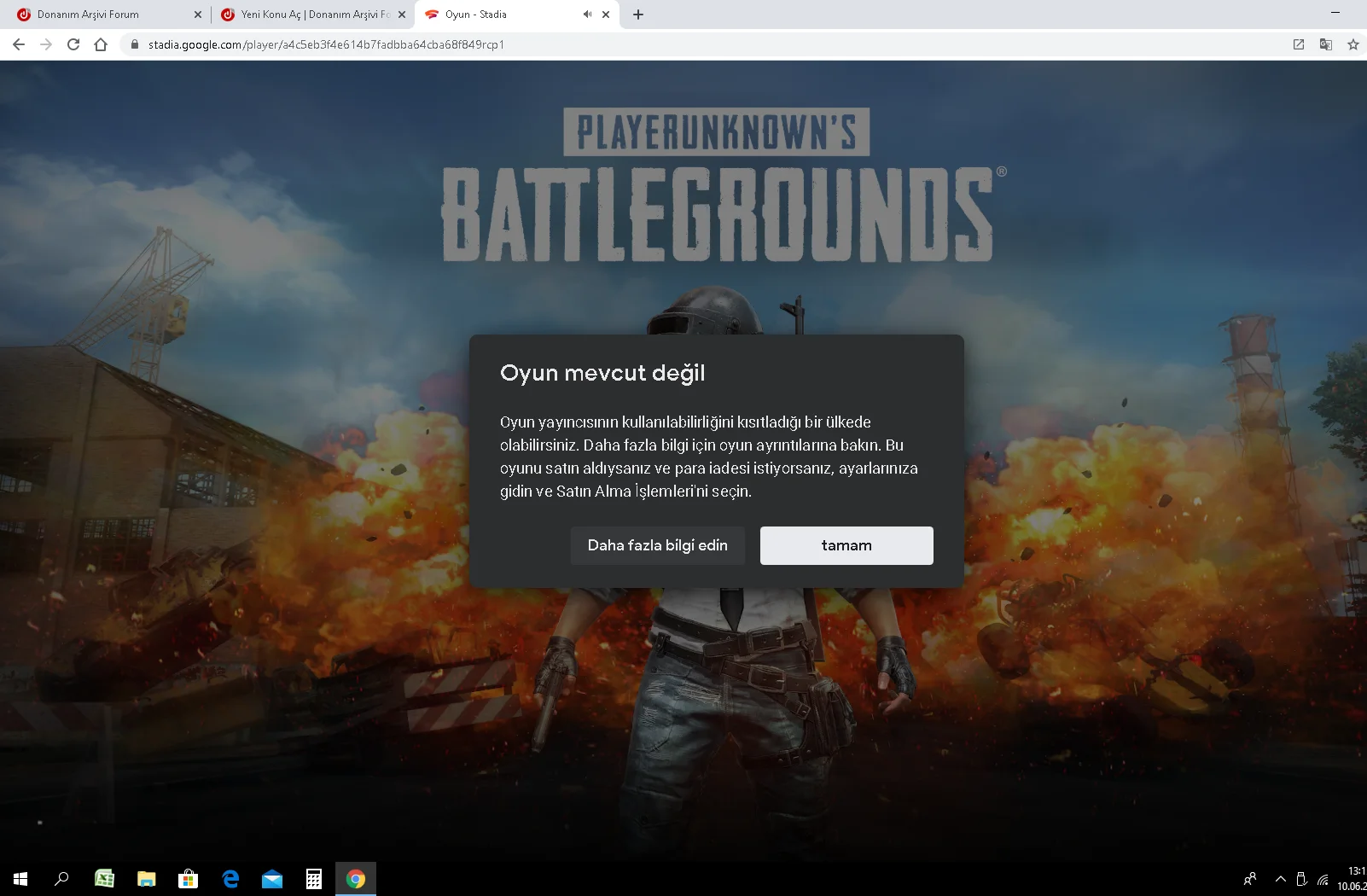Select the Oyun - Stadia tab

517,15
